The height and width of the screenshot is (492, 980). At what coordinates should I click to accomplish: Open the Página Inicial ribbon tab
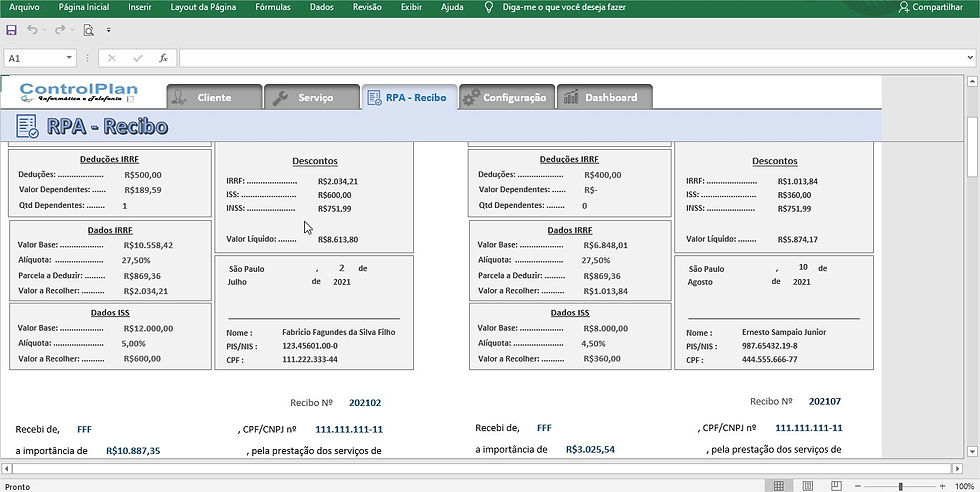(x=84, y=8)
